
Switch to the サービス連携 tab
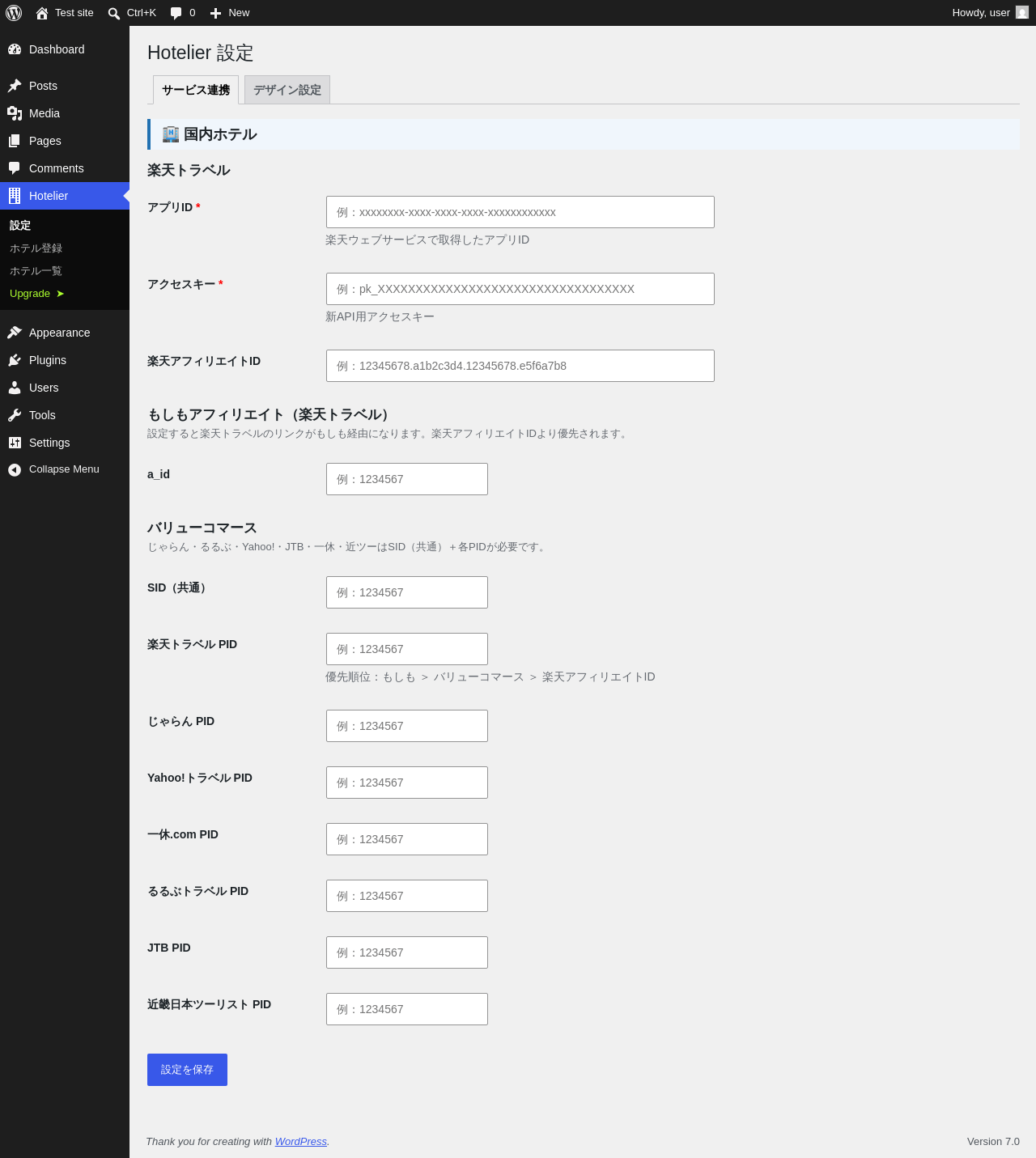pyautogui.click(x=196, y=90)
